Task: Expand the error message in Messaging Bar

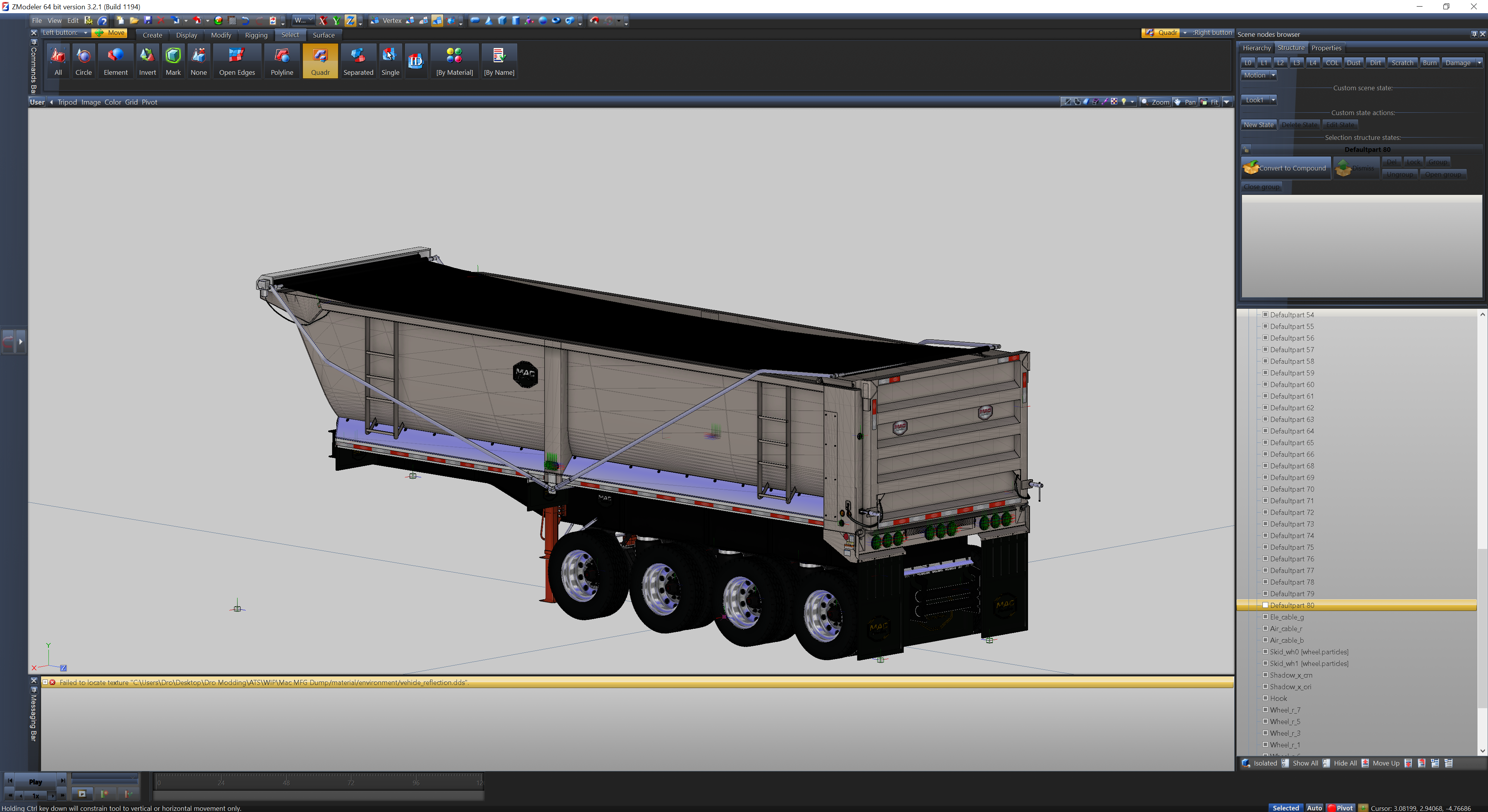Action: pos(45,682)
